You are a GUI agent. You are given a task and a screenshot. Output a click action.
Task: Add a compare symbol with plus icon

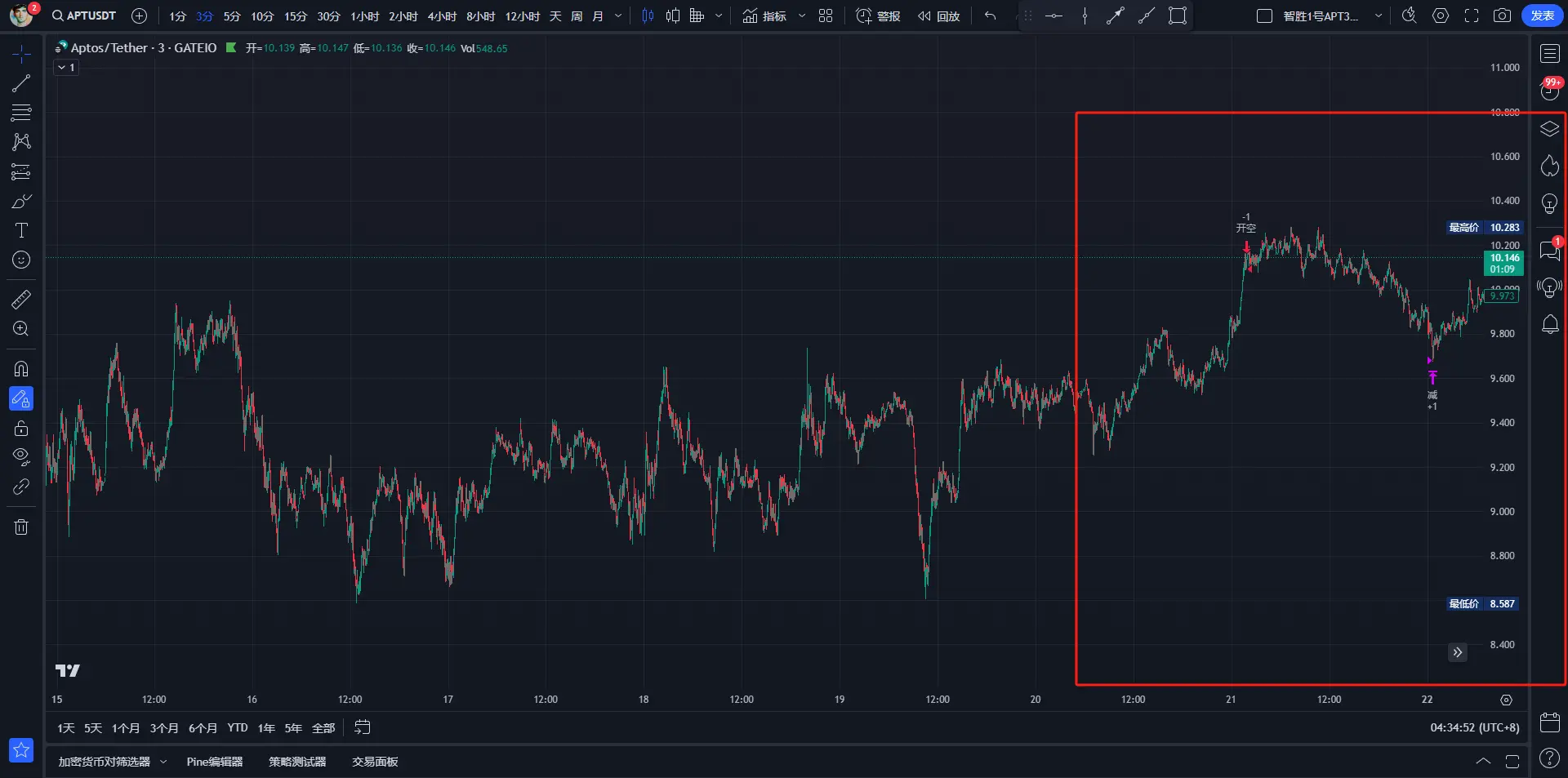point(140,16)
